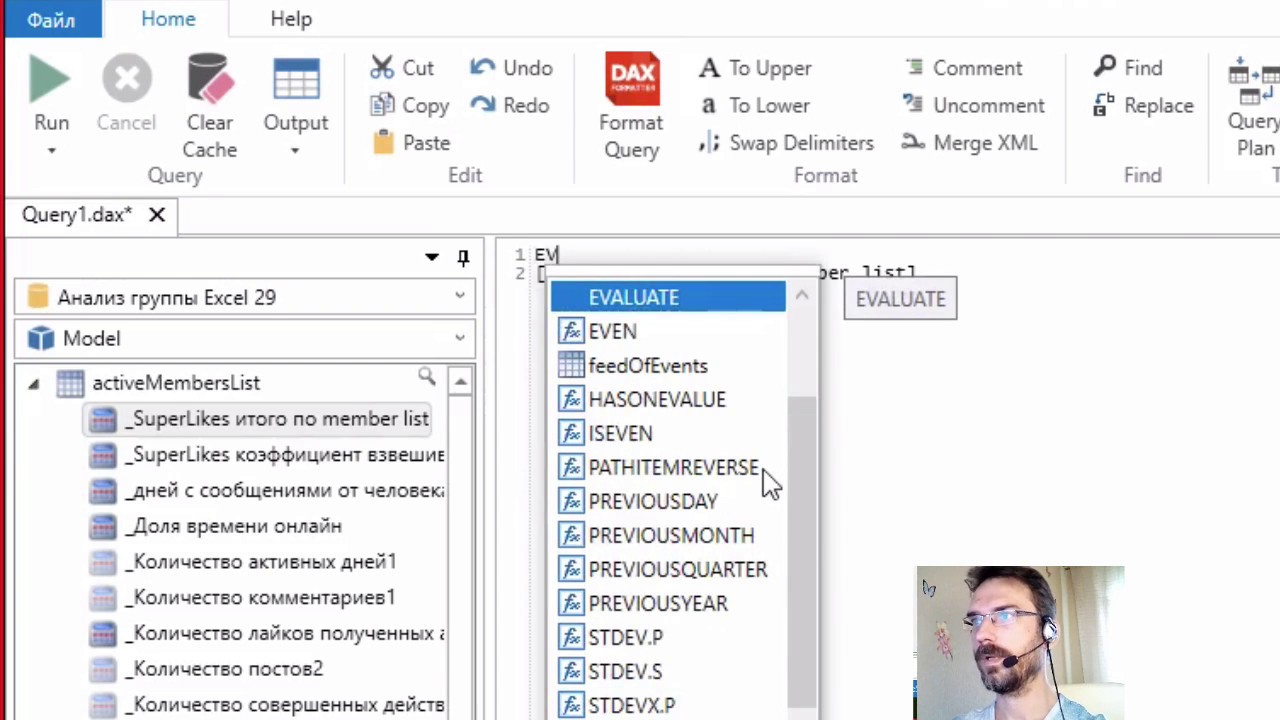Select STDEVX.P in autocomplete list
1280x720 pixels.
click(668, 705)
